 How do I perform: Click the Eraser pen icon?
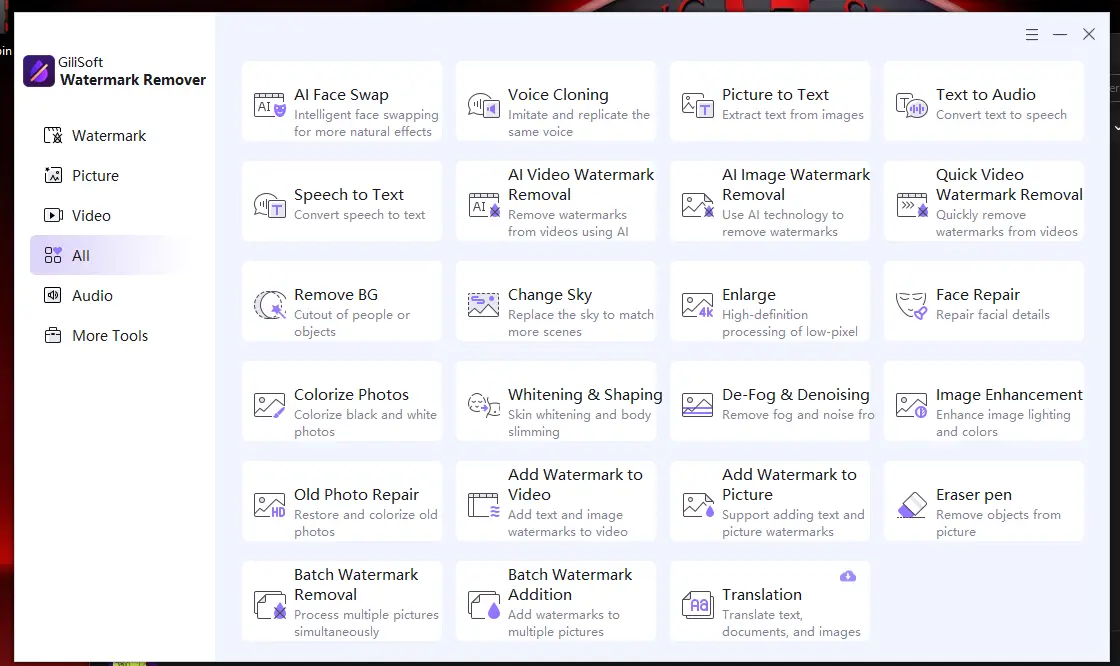(912, 505)
